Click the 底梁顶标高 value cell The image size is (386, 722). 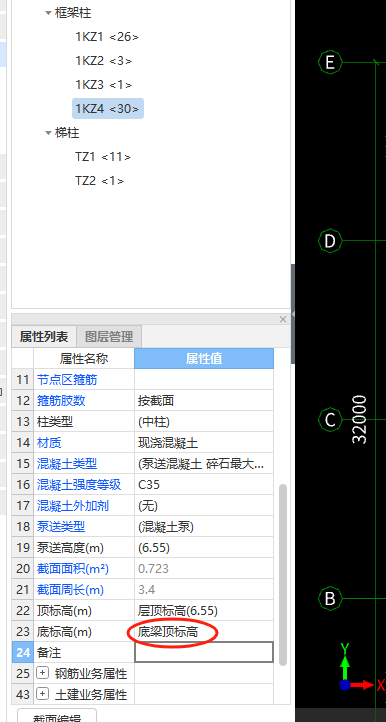coord(204,632)
